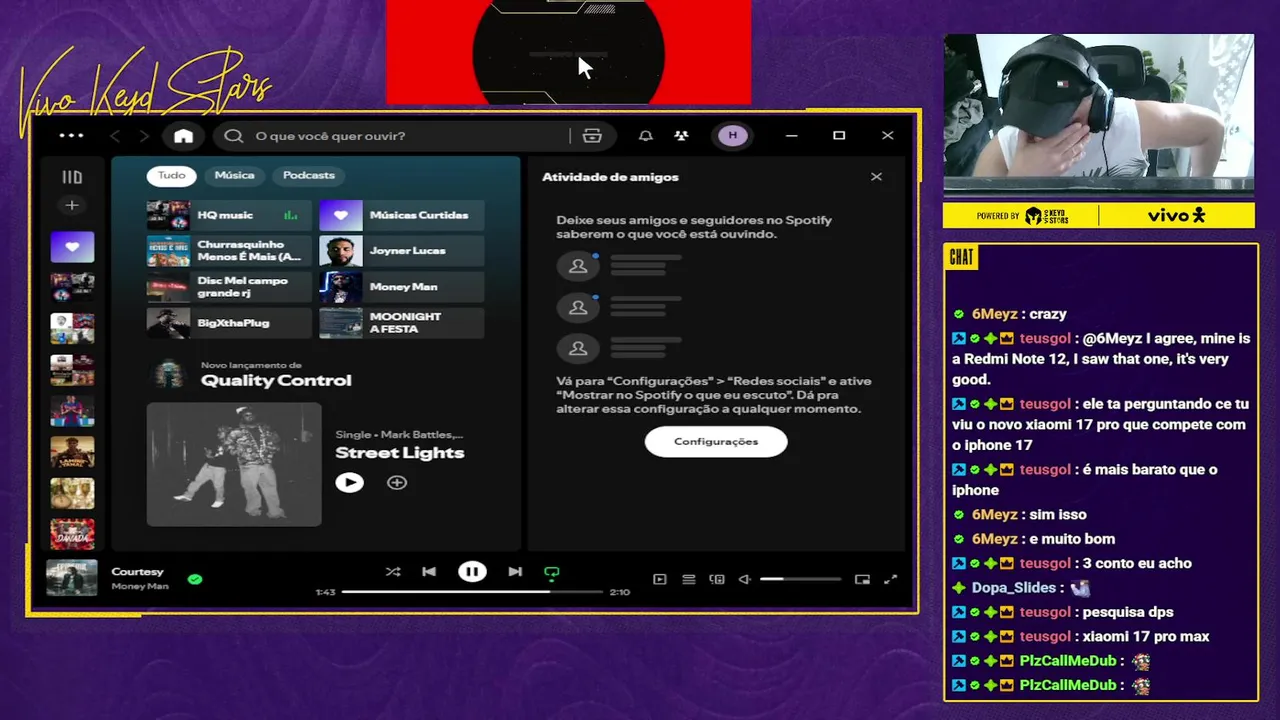Click the Courtesy track title
This screenshot has height=720, width=1280.
tap(138, 572)
